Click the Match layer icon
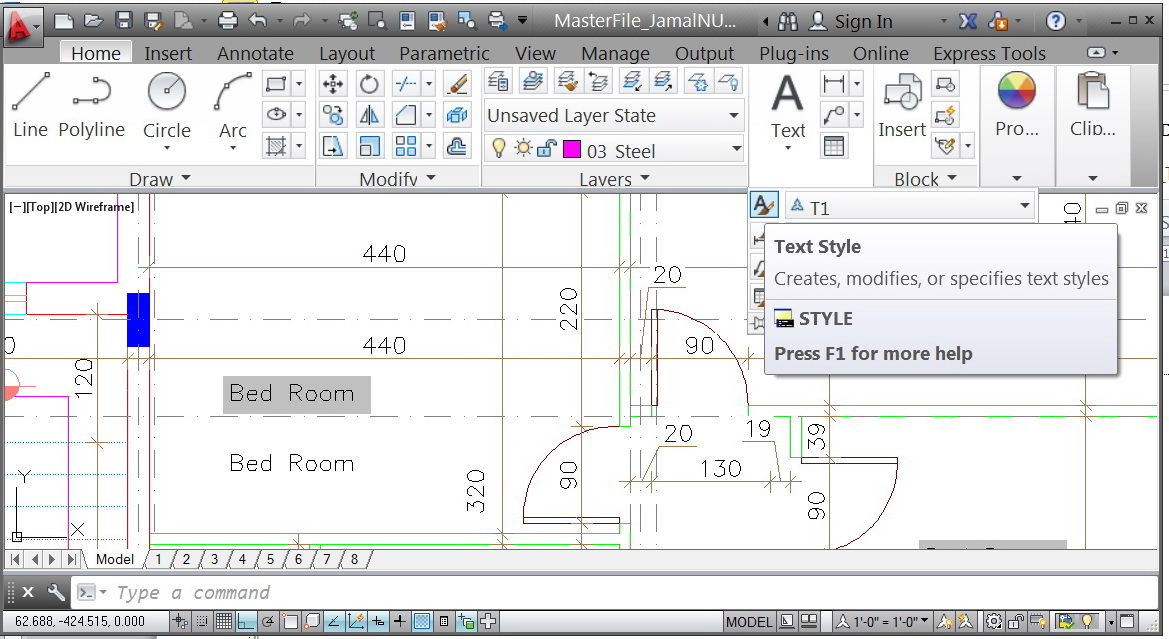This screenshot has height=639, width=1169. tap(567, 81)
